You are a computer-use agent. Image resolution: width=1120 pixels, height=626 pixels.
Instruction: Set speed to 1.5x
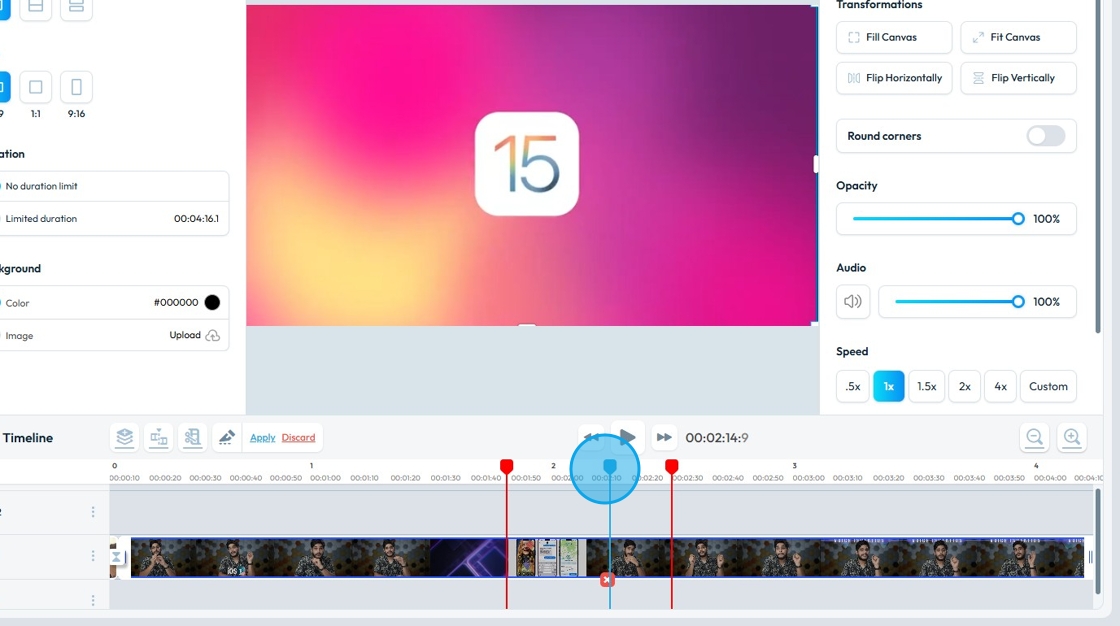(x=926, y=387)
